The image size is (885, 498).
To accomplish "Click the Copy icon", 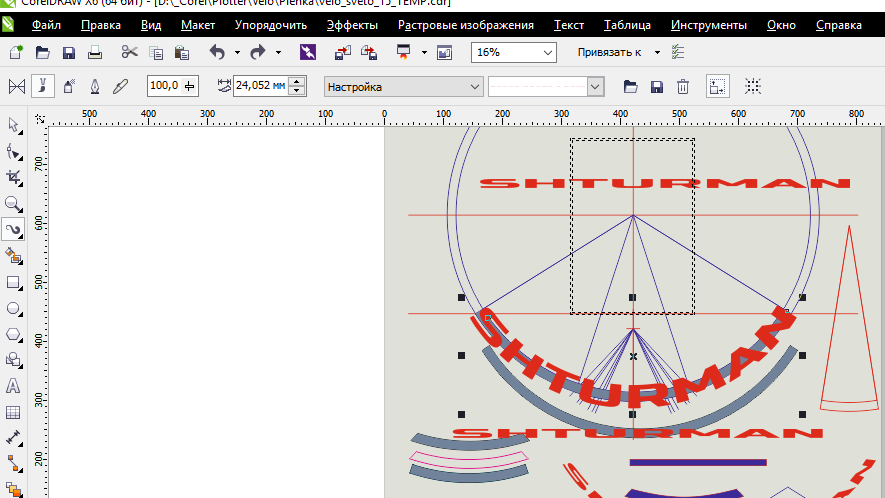I will pyautogui.click(x=156, y=53).
